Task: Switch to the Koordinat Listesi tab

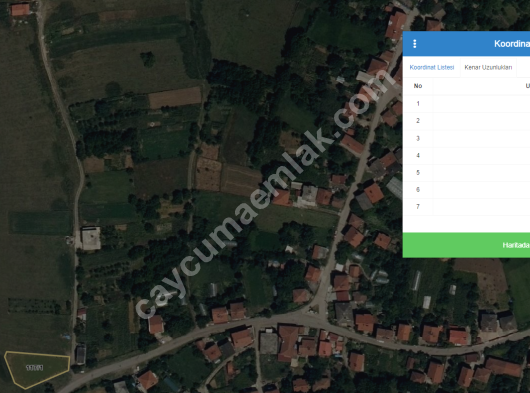Action: click(x=432, y=67)
